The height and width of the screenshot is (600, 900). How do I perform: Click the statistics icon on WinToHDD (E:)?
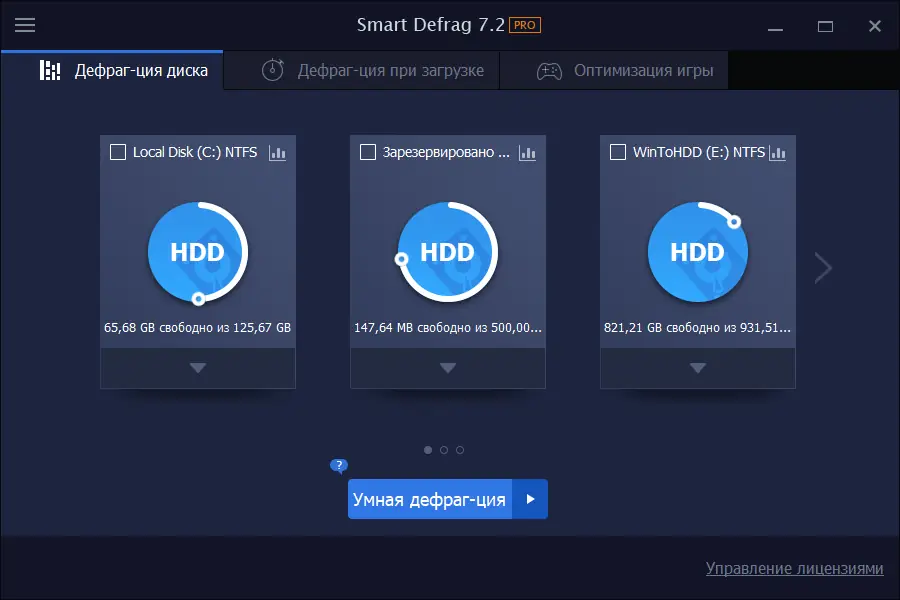pos(779,152)
